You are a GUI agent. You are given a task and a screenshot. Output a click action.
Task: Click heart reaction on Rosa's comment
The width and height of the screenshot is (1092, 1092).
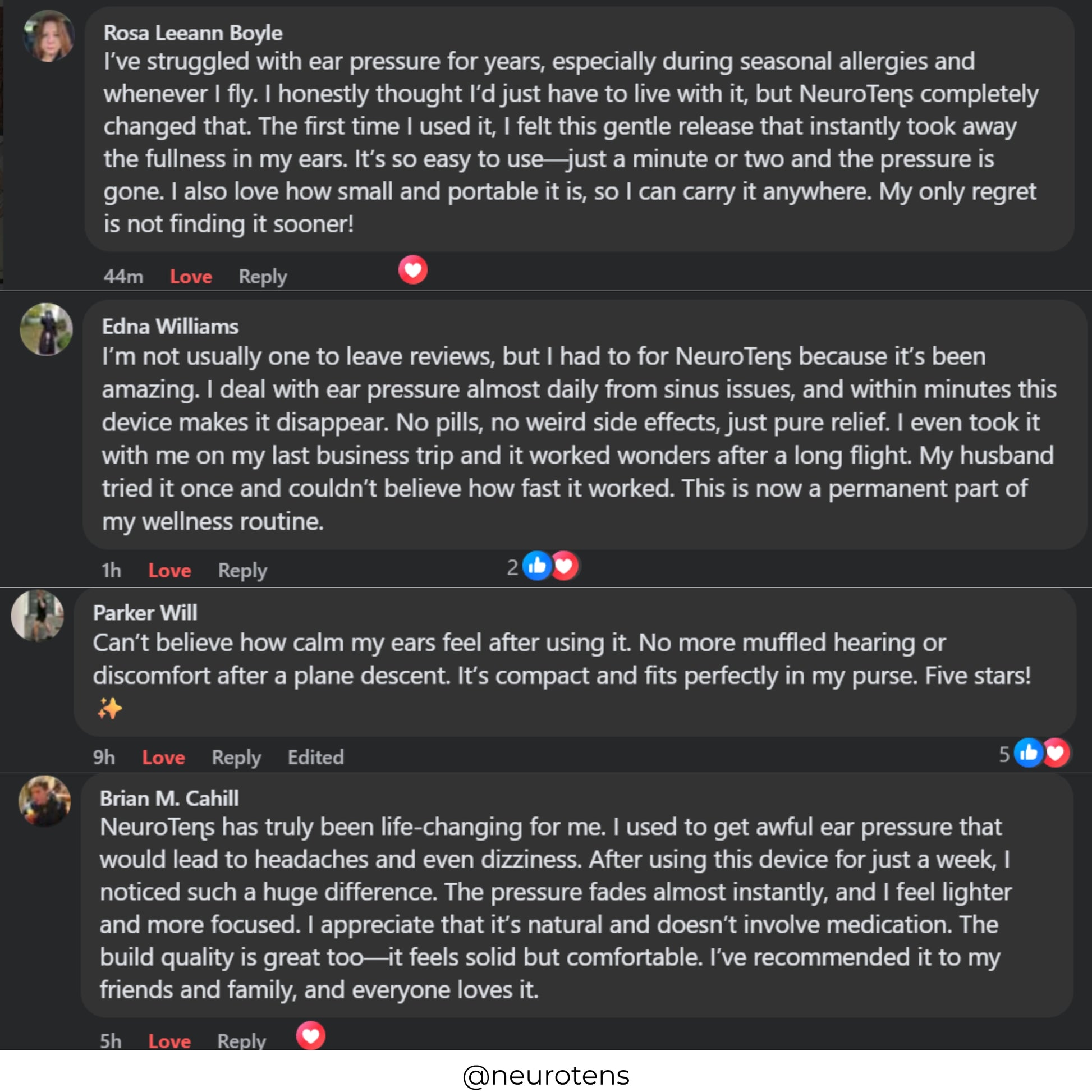[412, 269]
